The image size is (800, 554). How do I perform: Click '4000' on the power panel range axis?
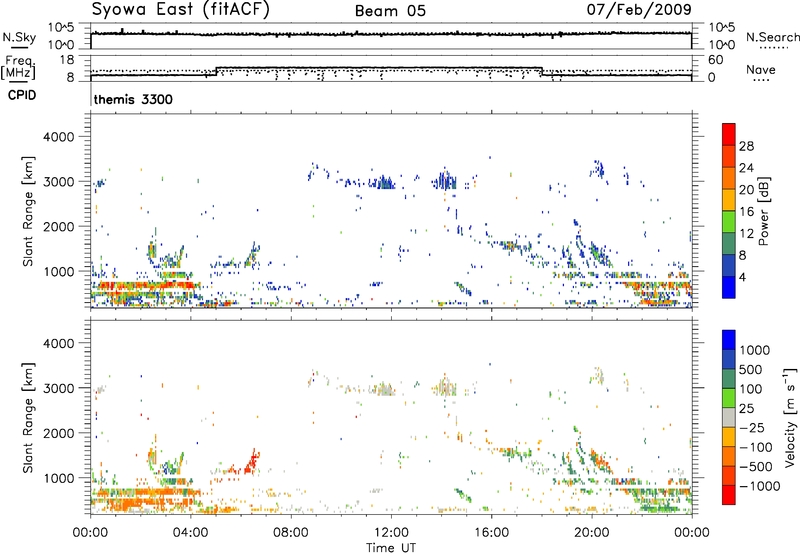pos(59,137)
